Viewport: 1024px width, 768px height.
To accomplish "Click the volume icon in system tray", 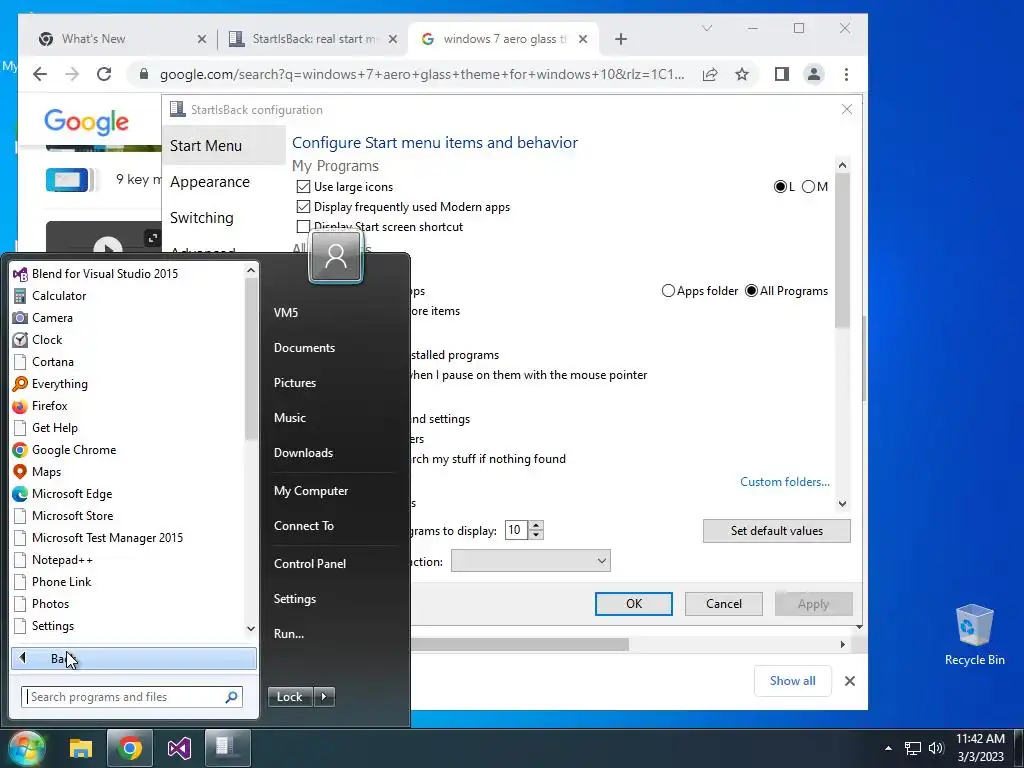I will 936,748.
